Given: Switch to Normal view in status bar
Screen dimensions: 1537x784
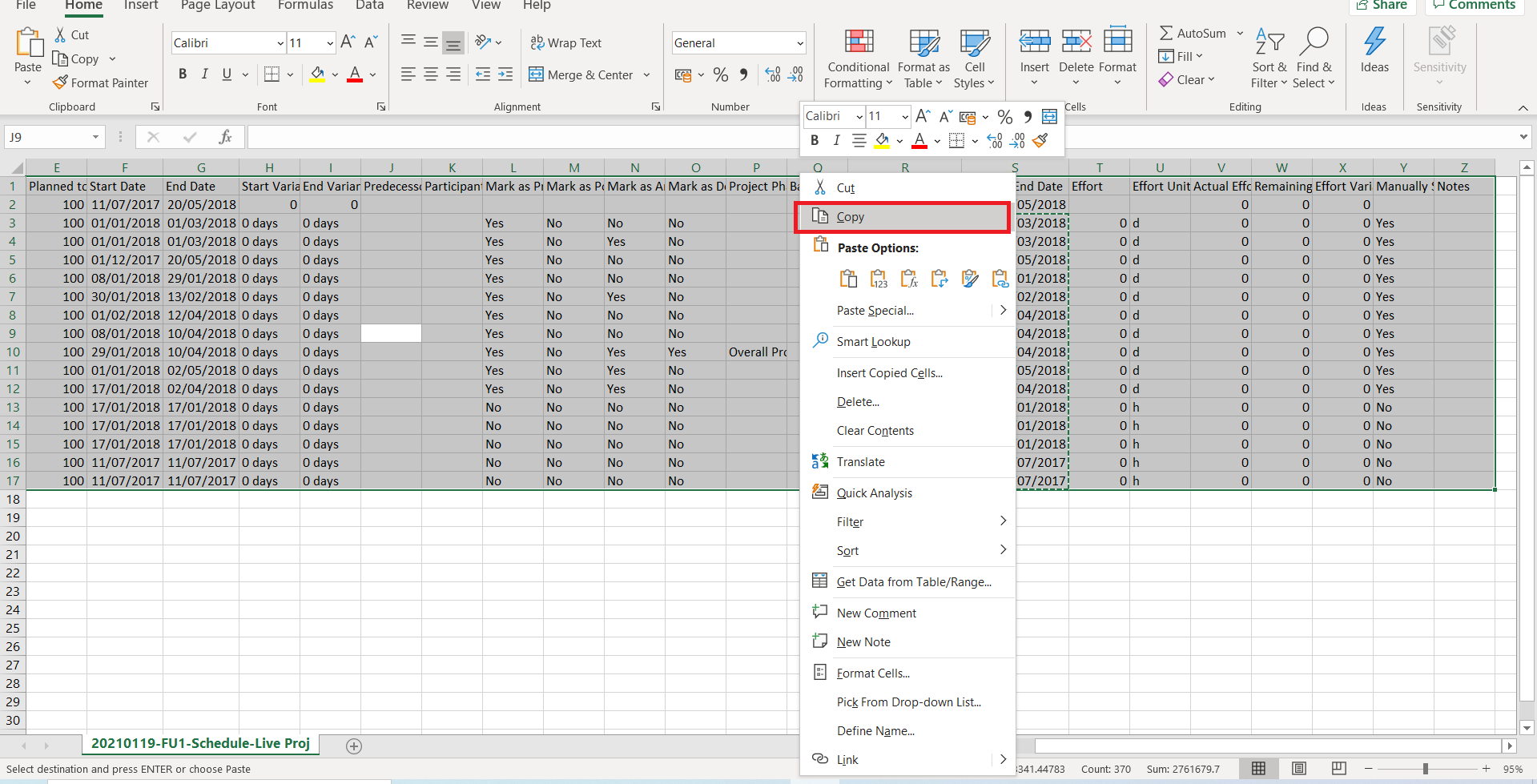Looking at the screenshot, I should 1259,769.
